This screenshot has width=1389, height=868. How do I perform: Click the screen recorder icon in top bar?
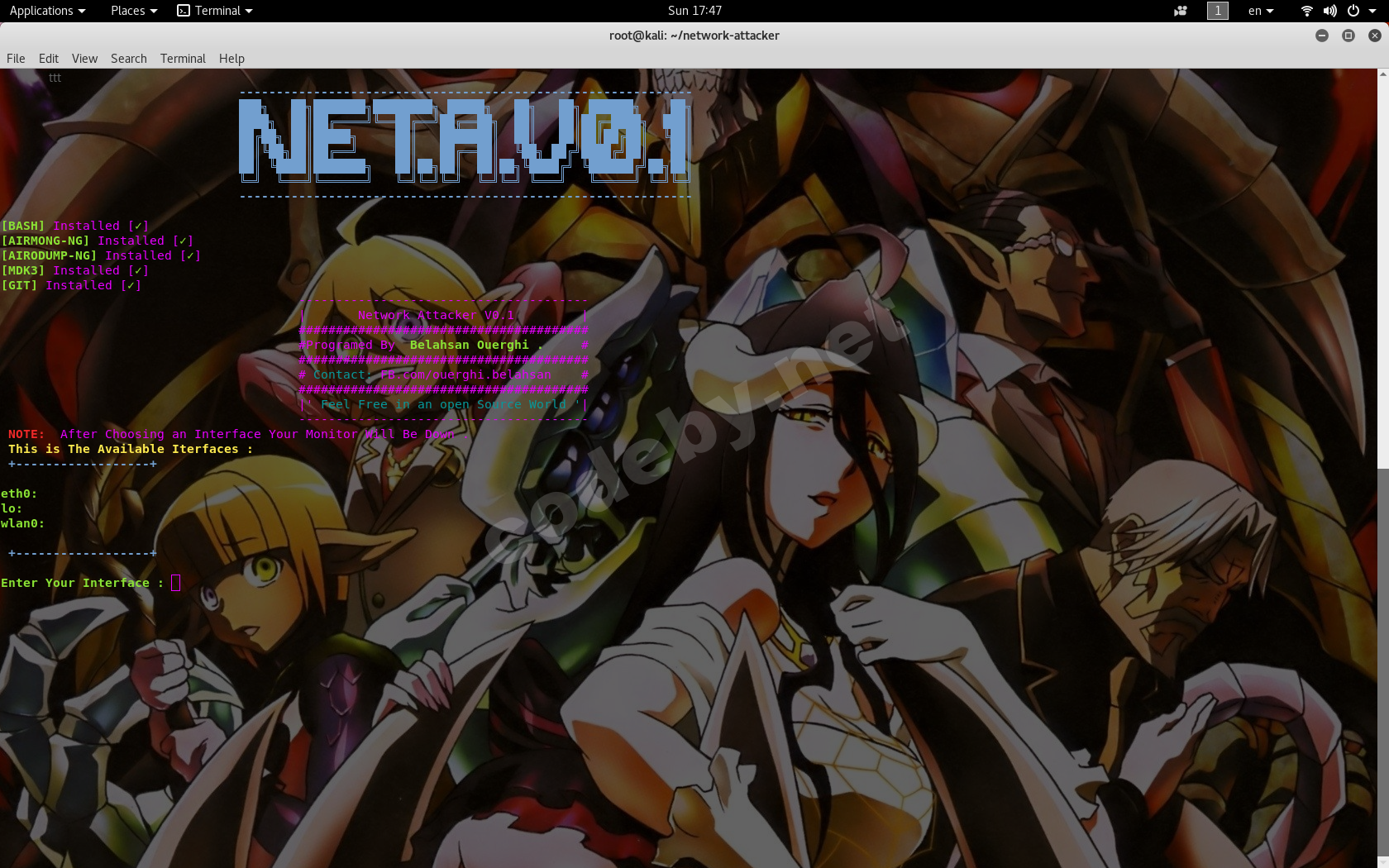1181,11
